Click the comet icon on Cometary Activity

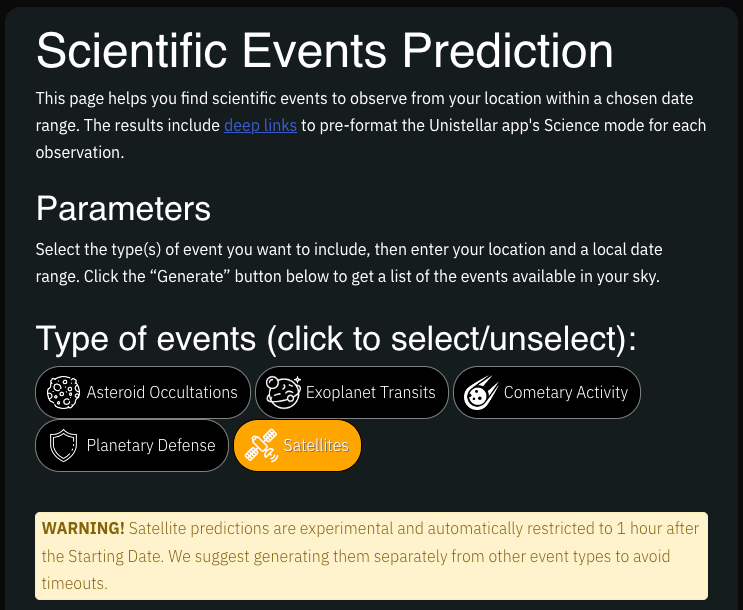pyautogui.click(x=479, y=392)
